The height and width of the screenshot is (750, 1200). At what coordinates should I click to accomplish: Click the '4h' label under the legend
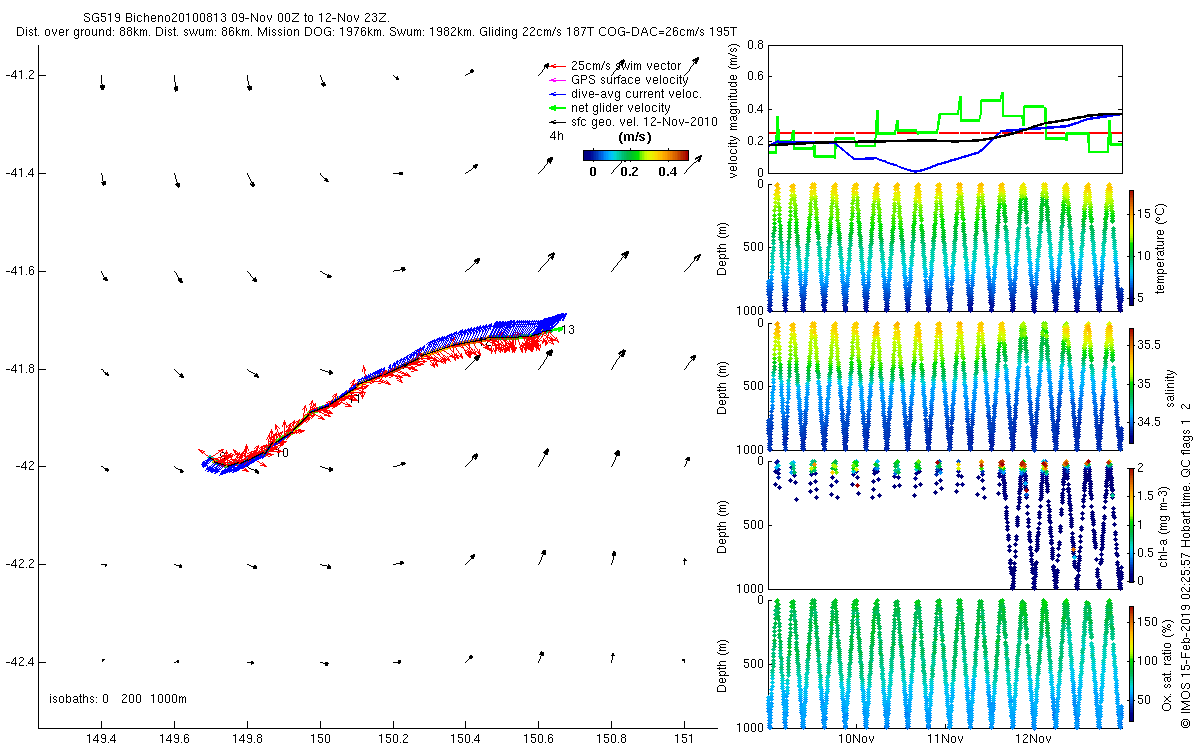556,136
